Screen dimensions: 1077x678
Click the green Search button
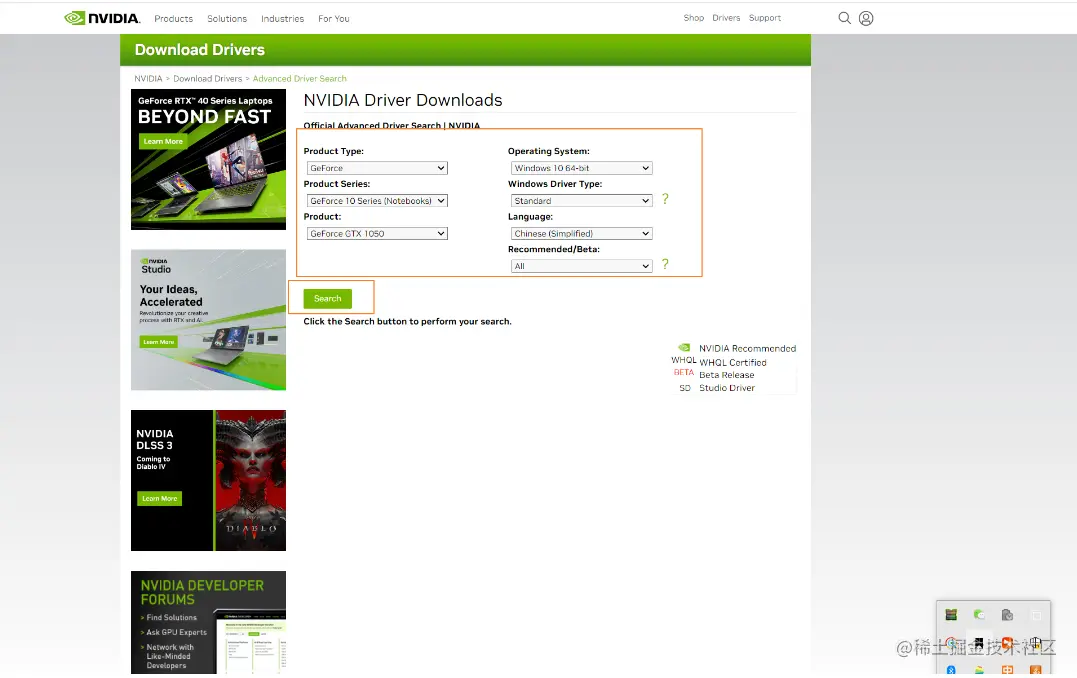(x=328, y=298)
